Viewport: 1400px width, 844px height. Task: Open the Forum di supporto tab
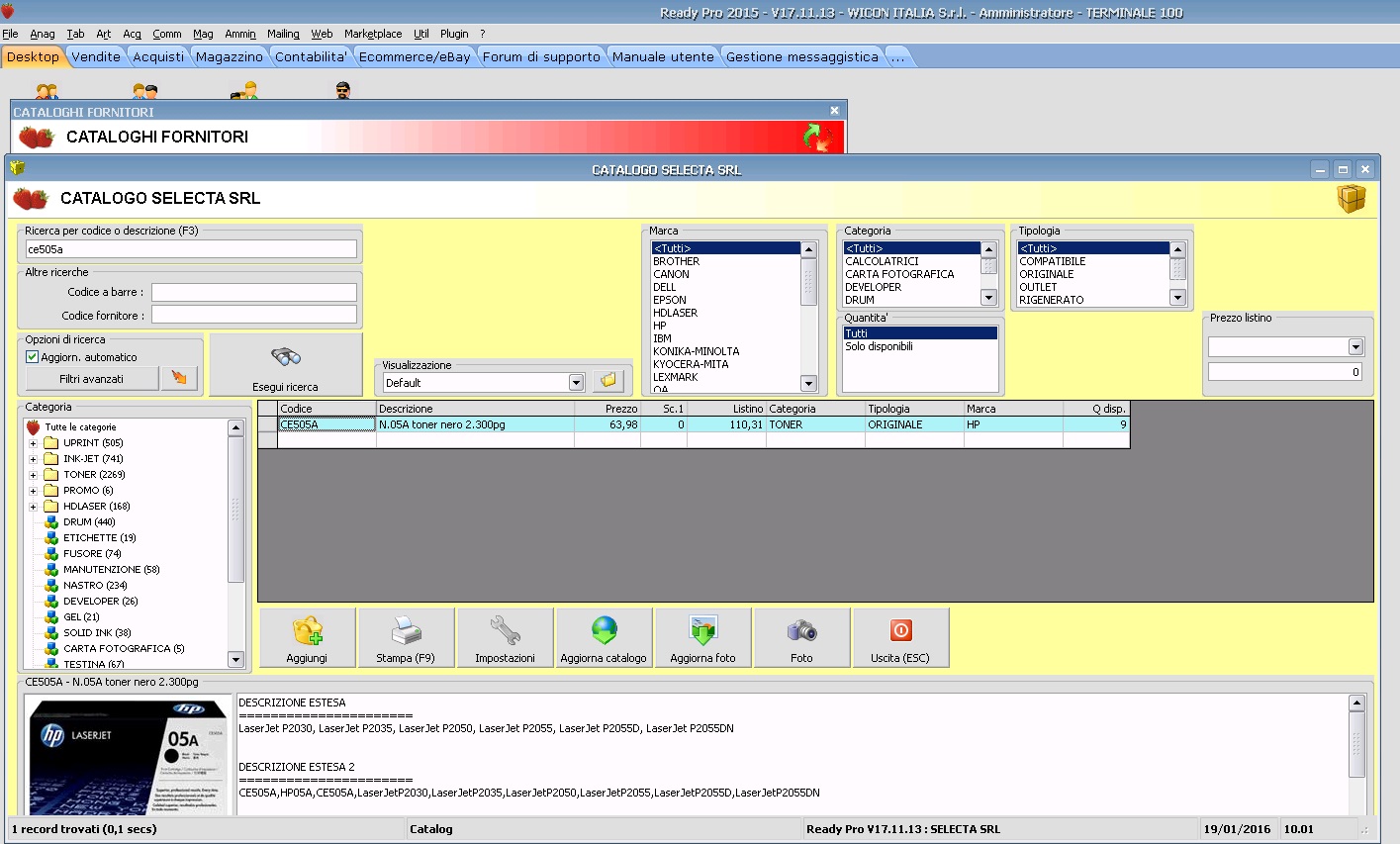(541, 56)
